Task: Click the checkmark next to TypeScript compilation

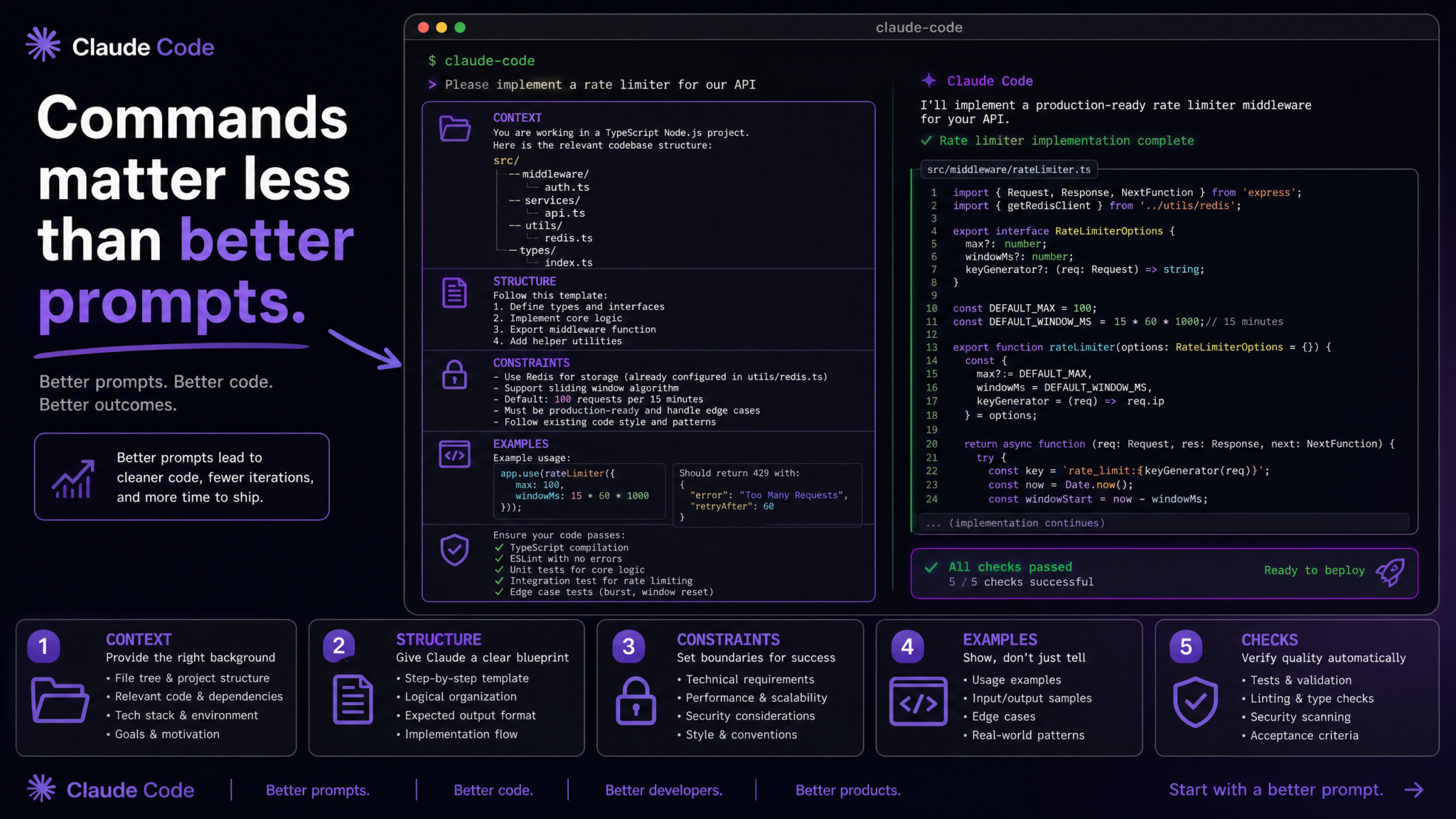Action: point(499,547)
